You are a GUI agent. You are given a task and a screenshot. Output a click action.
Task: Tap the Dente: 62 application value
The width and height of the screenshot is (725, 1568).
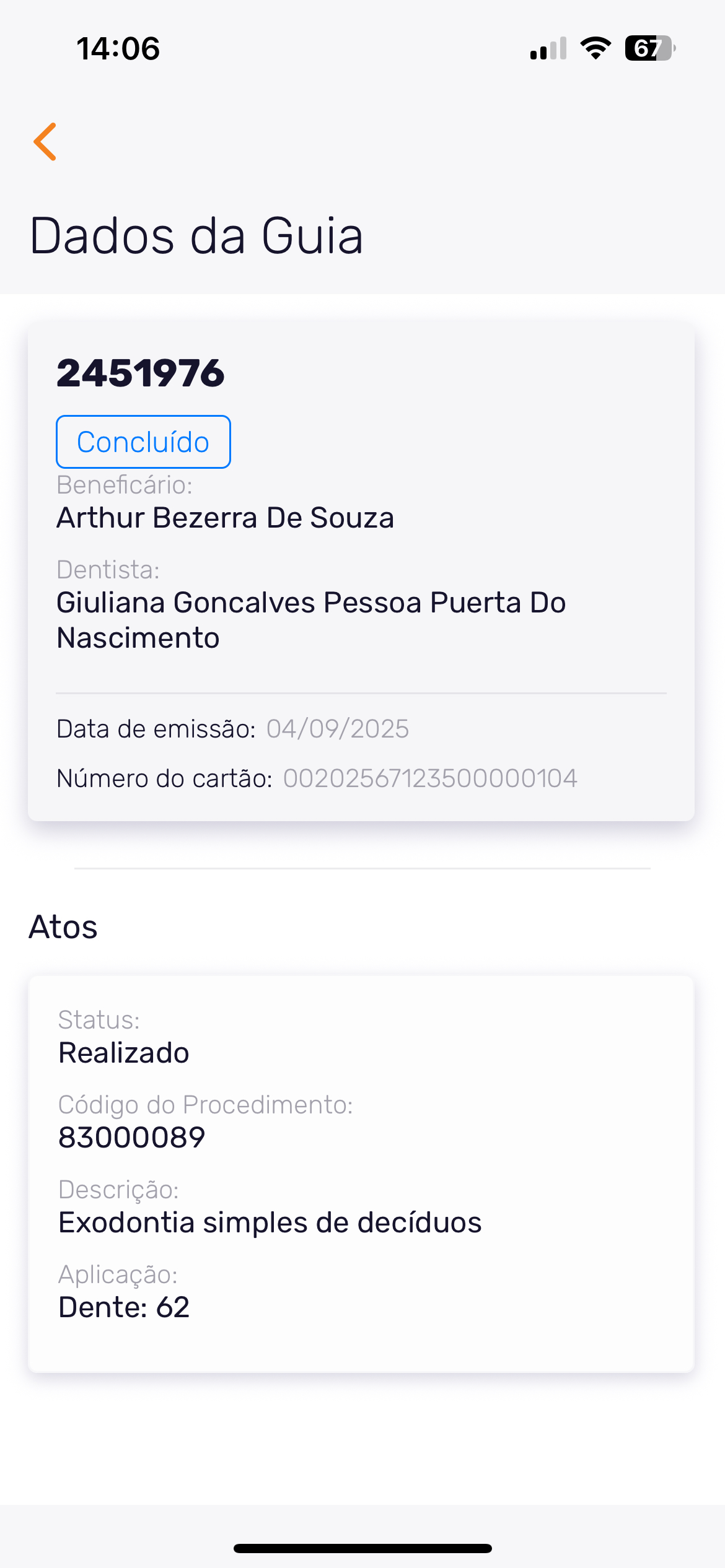pyautogui.click(x=124, y=1307)
